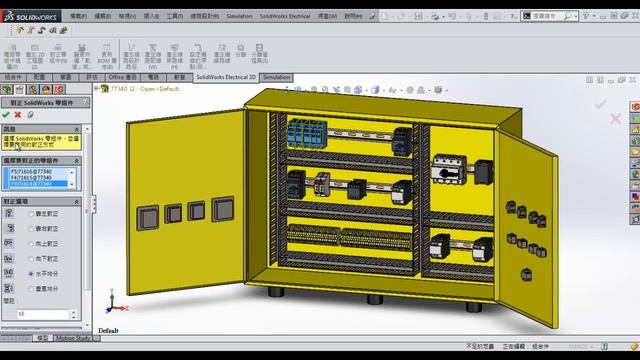
Task: Click the horizontal distribute icon beside 水平均分
Action: [9, 273]
